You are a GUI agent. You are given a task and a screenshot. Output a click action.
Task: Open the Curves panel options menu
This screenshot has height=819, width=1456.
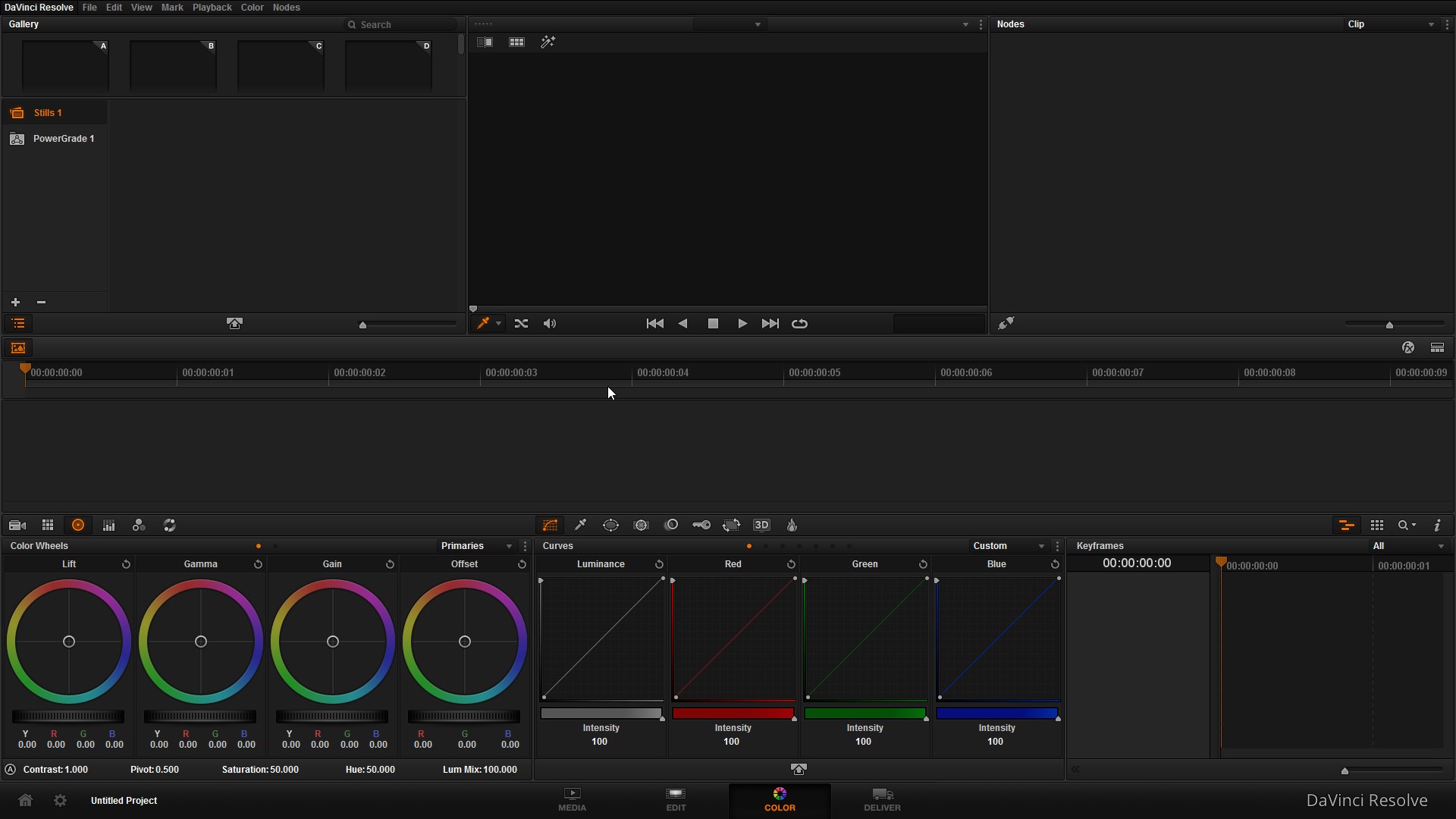[1057, 546]
